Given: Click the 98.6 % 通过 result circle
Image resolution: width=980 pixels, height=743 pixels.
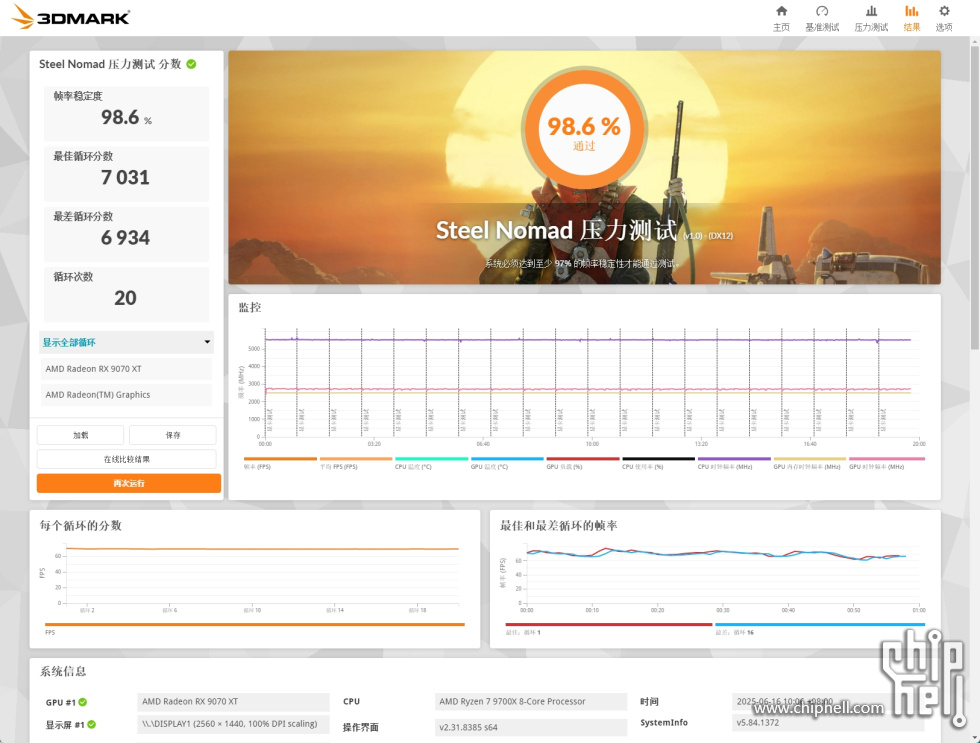Looking at the screenshot, I should (x=584, y=129).
